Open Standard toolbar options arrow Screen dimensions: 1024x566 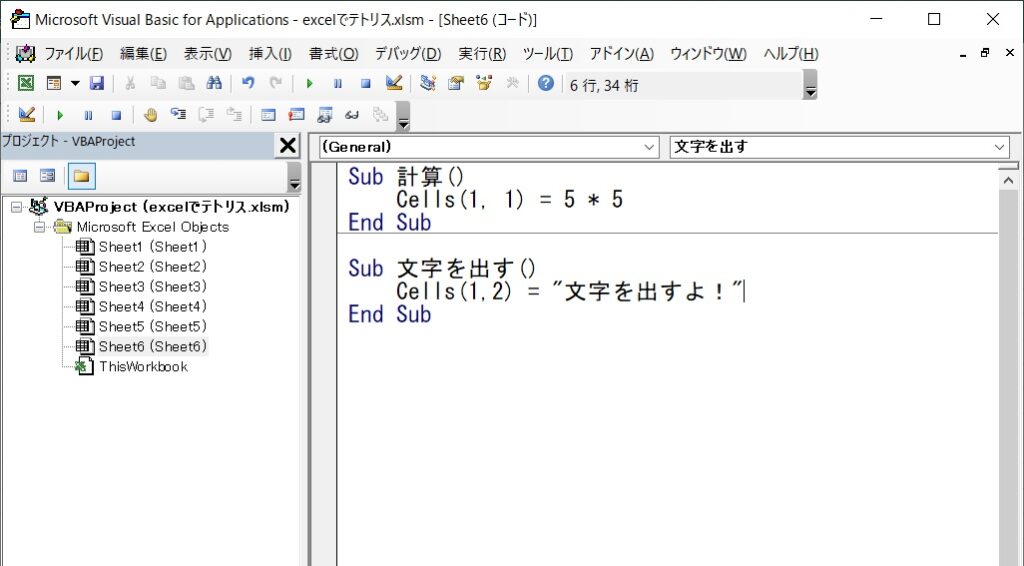[x=810, y=86]
